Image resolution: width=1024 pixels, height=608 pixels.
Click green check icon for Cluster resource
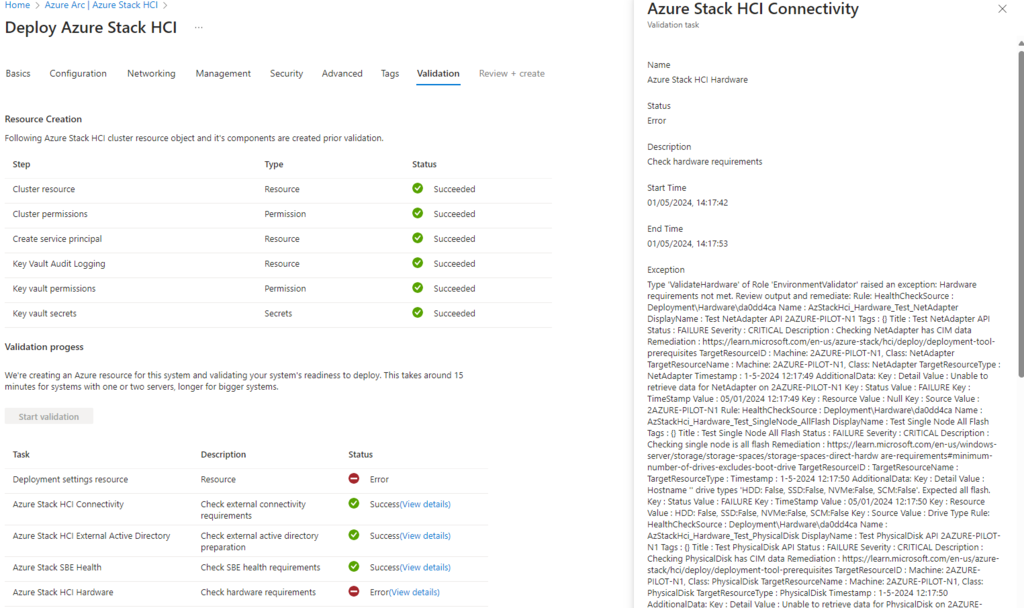418,189
